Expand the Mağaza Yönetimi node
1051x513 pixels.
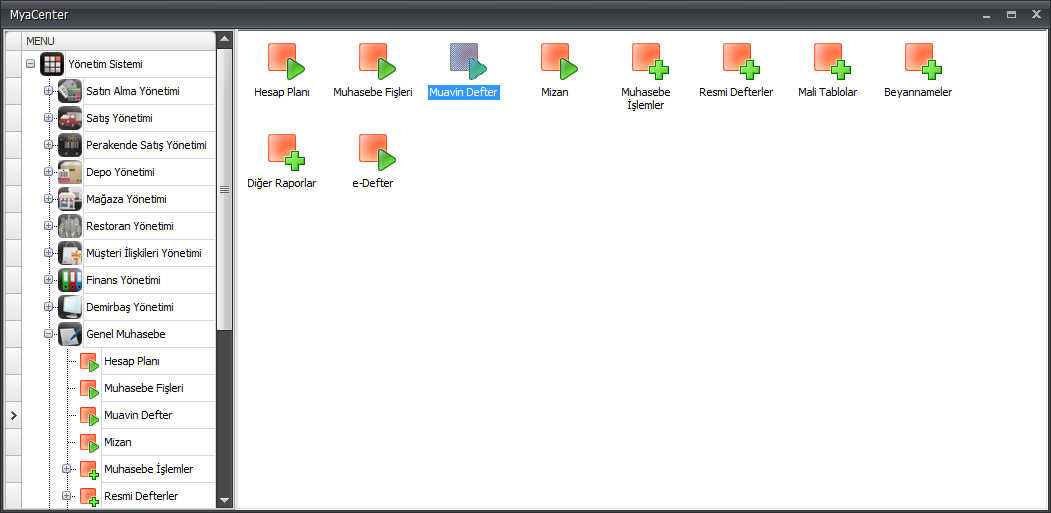[48, 199]
